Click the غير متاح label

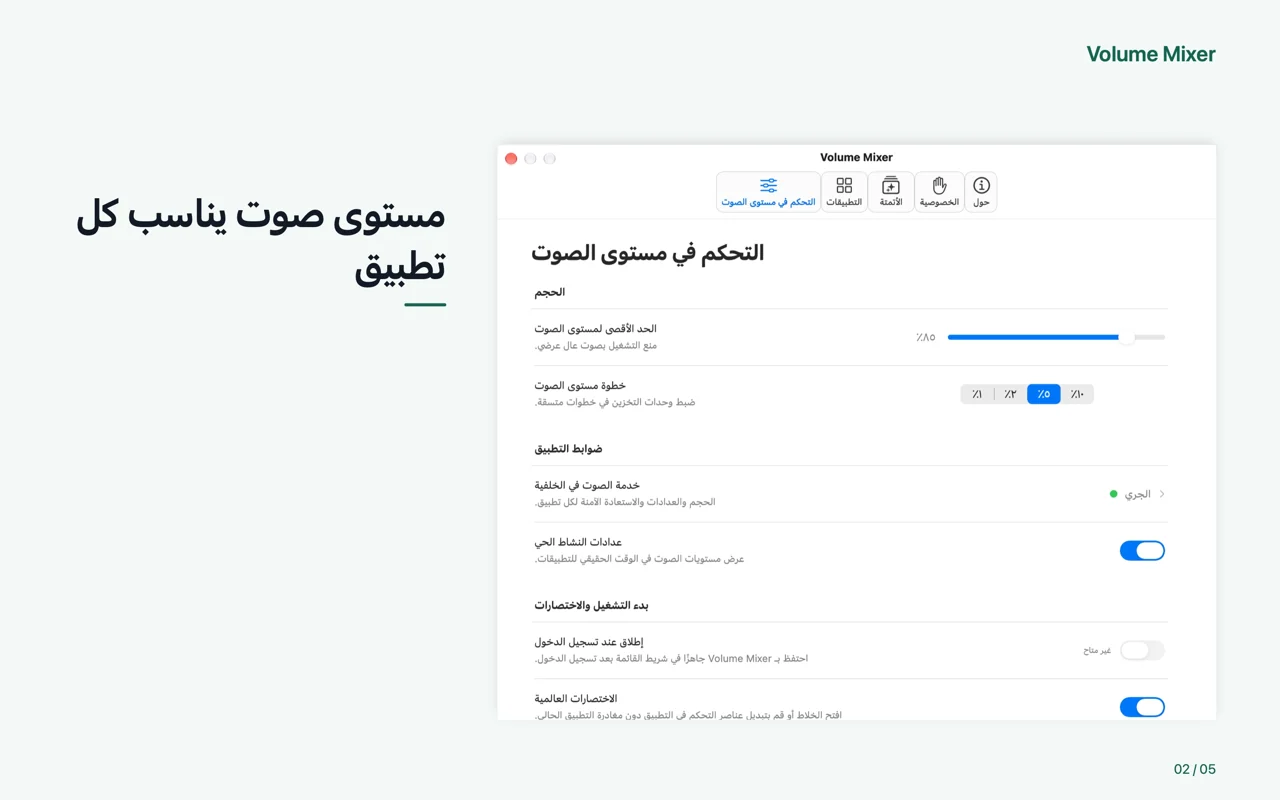point(1097,650)
